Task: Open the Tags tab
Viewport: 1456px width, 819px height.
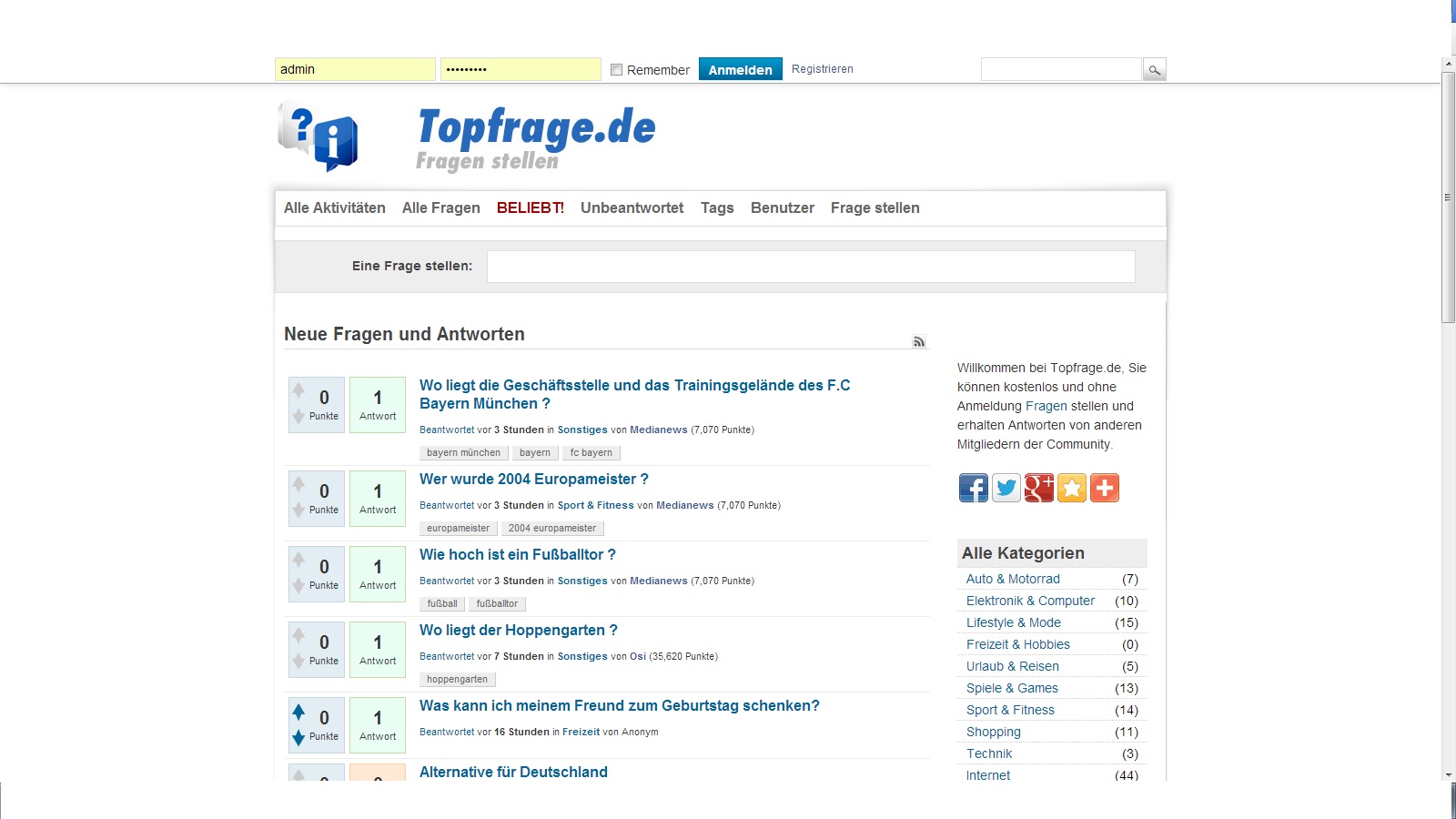Action: coord(717,207)
